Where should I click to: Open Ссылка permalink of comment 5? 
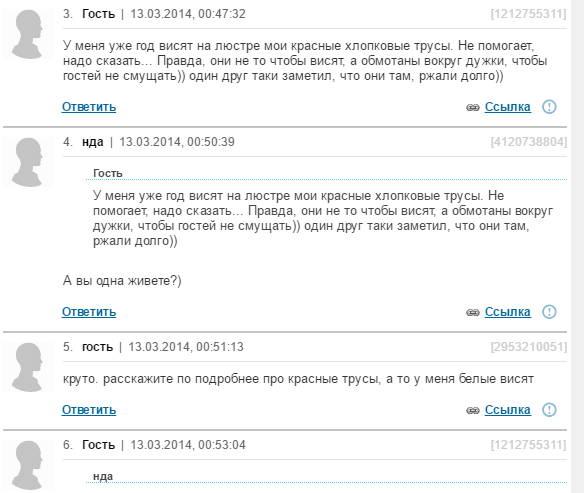[508, 410]
